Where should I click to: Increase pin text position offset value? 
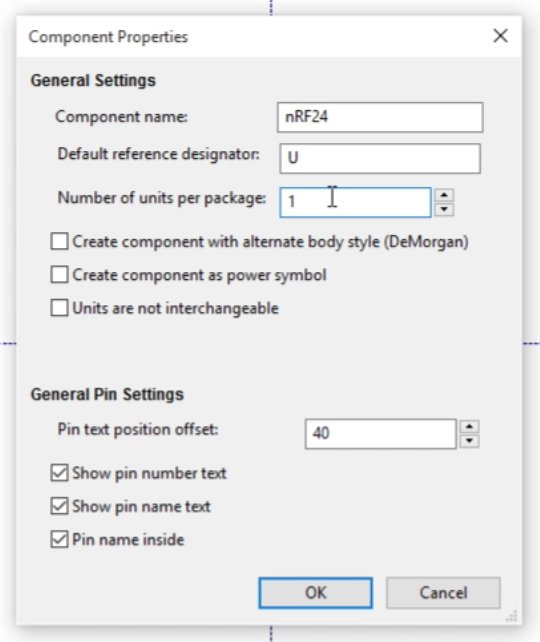click(470, 427)
